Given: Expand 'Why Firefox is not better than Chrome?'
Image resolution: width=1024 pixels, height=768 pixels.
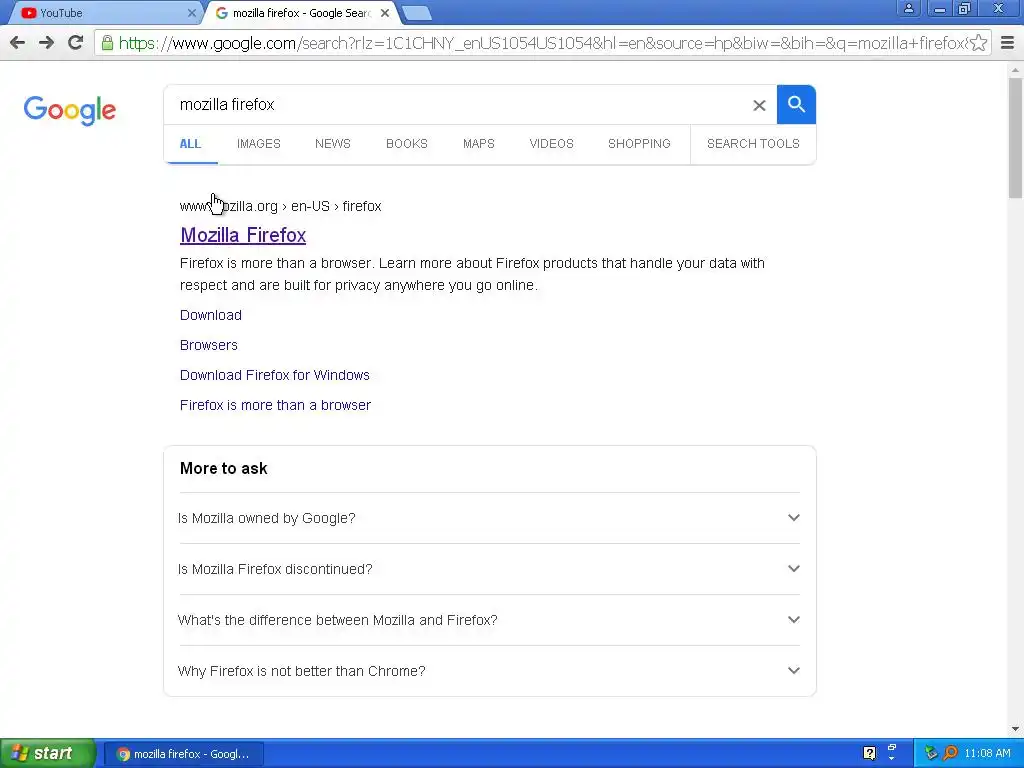Looking at the screenshot, I should coord(489,671).
